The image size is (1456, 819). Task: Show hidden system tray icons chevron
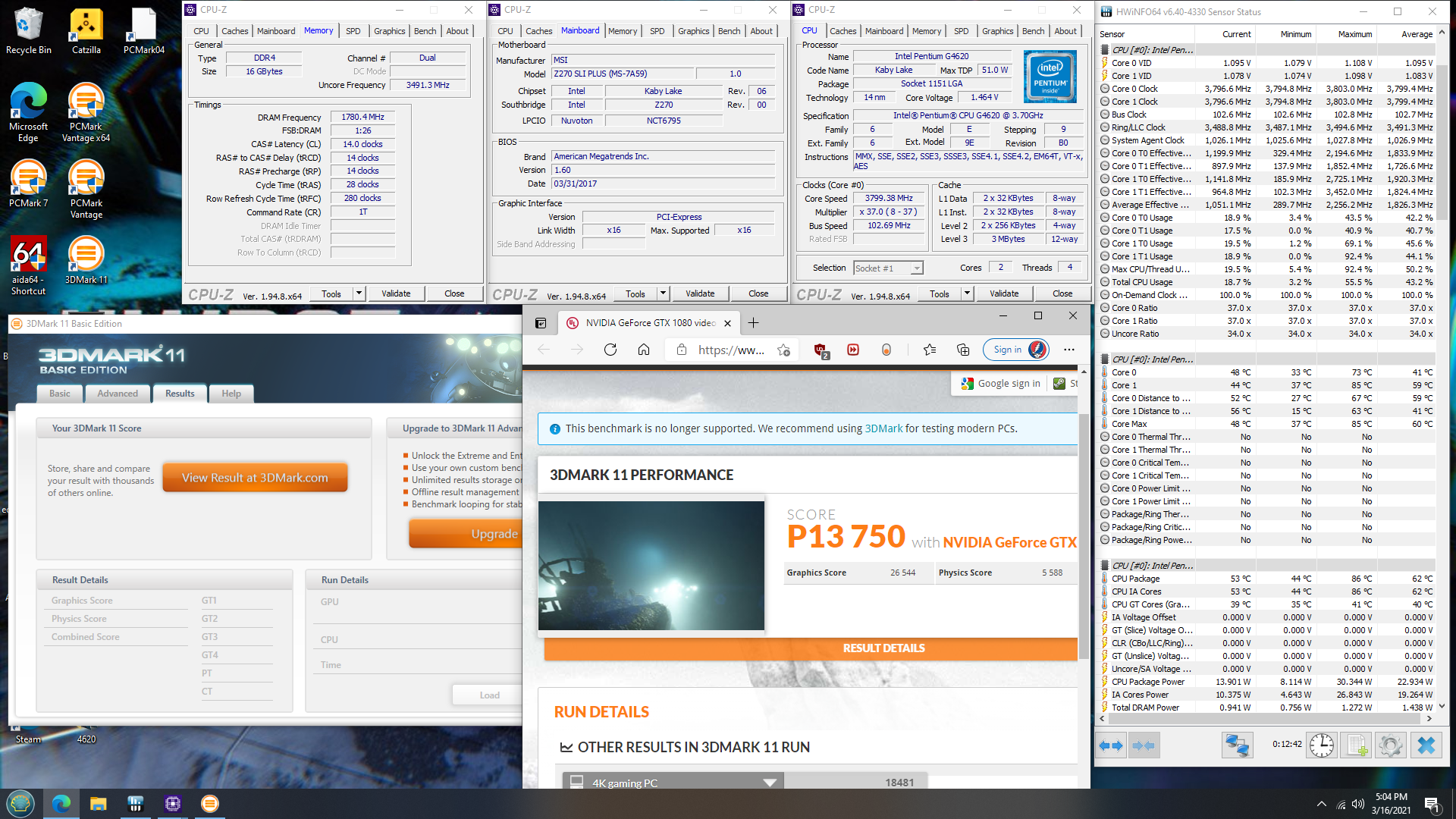1322,804
